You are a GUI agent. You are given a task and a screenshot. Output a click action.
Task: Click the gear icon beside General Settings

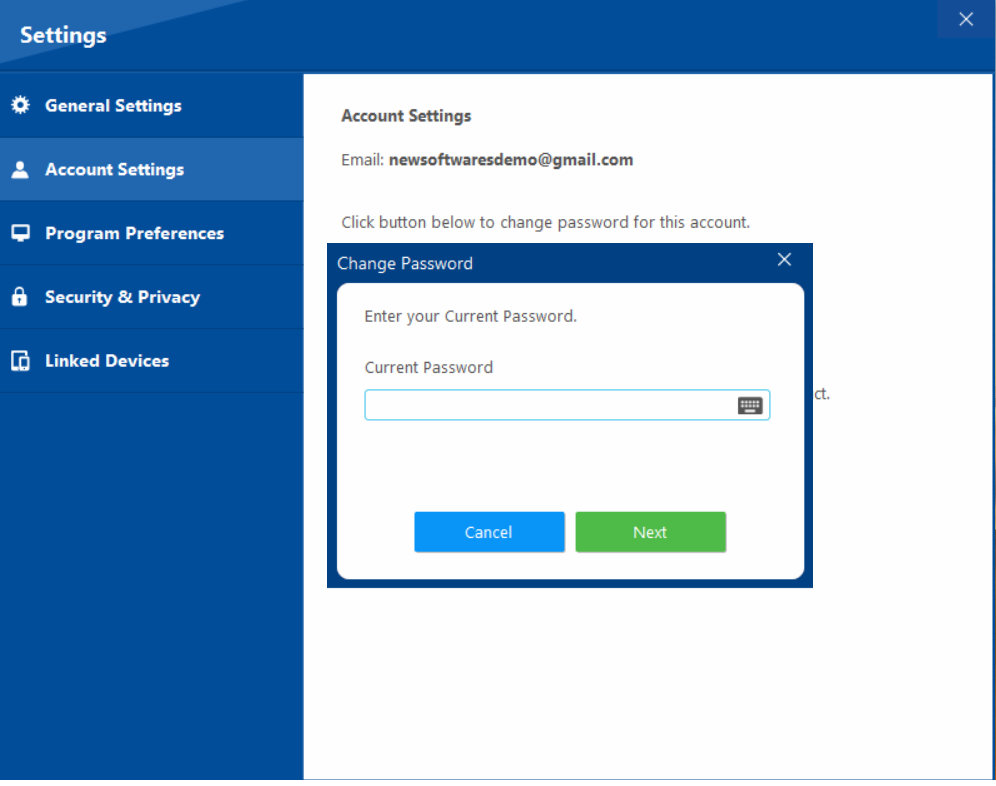pos(20,105)
